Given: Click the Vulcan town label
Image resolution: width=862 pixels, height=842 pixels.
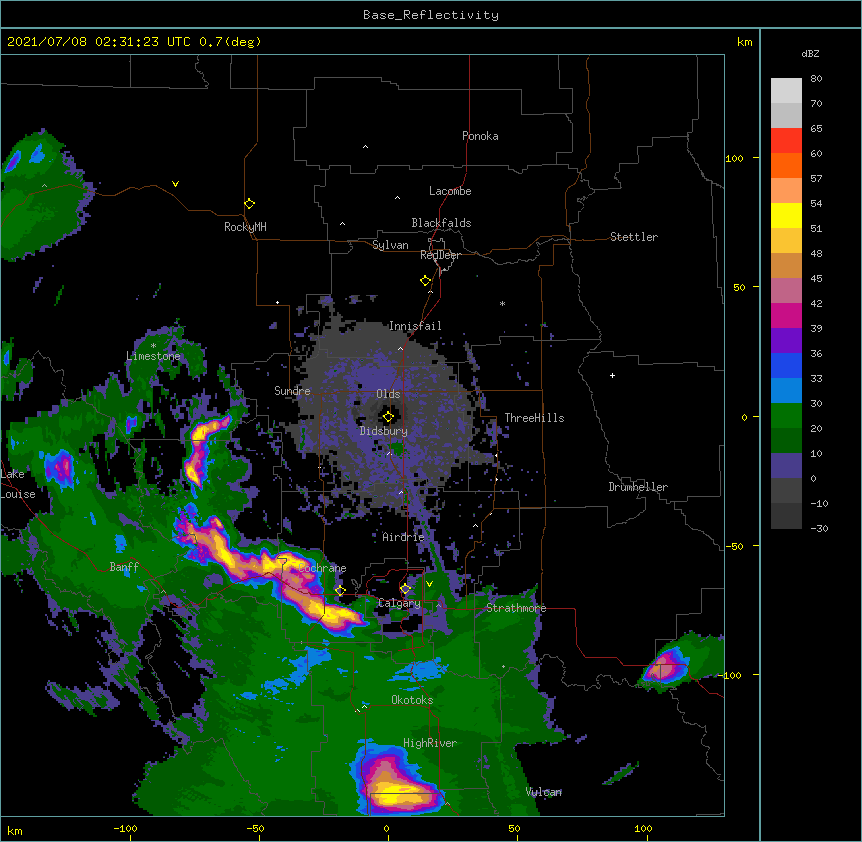Looking at the screenshot, I should [544, 792].
